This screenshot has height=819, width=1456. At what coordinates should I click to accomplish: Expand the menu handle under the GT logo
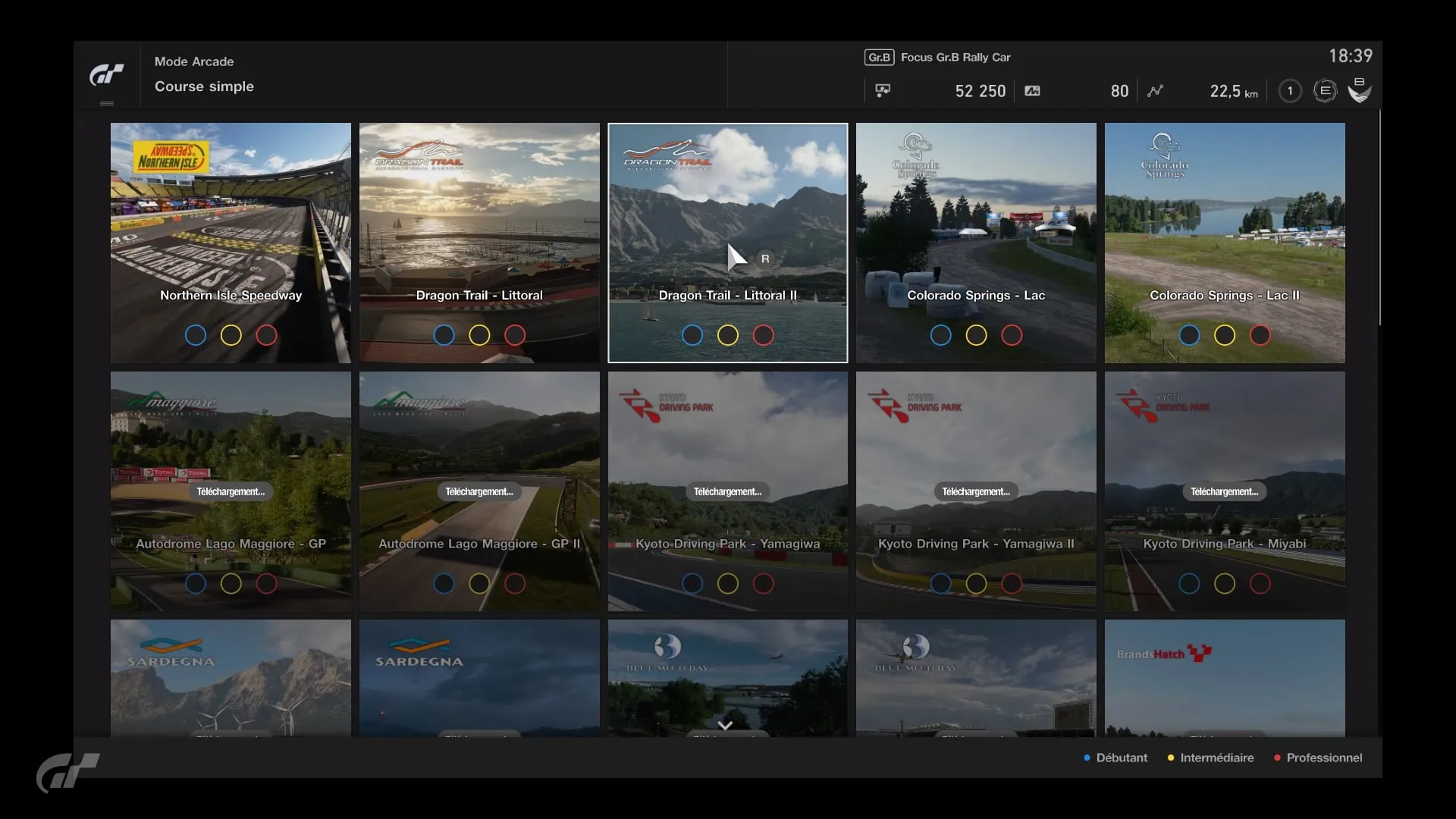coord(106,103)
